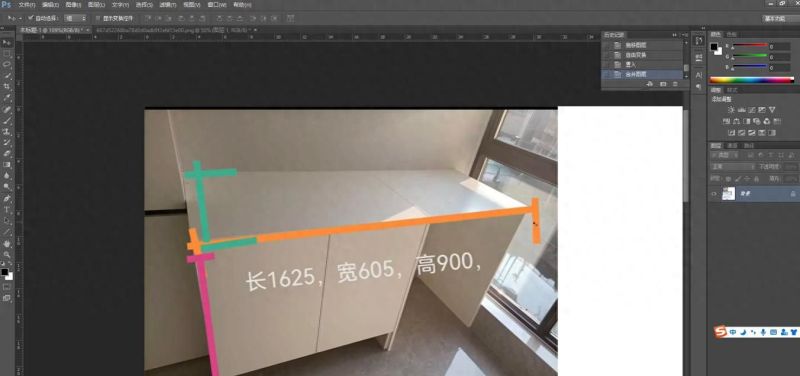Select the Move tool in the toolbox
Image resolution: width=800 pixels, height=376 pixels.
(x=7, y=42)
